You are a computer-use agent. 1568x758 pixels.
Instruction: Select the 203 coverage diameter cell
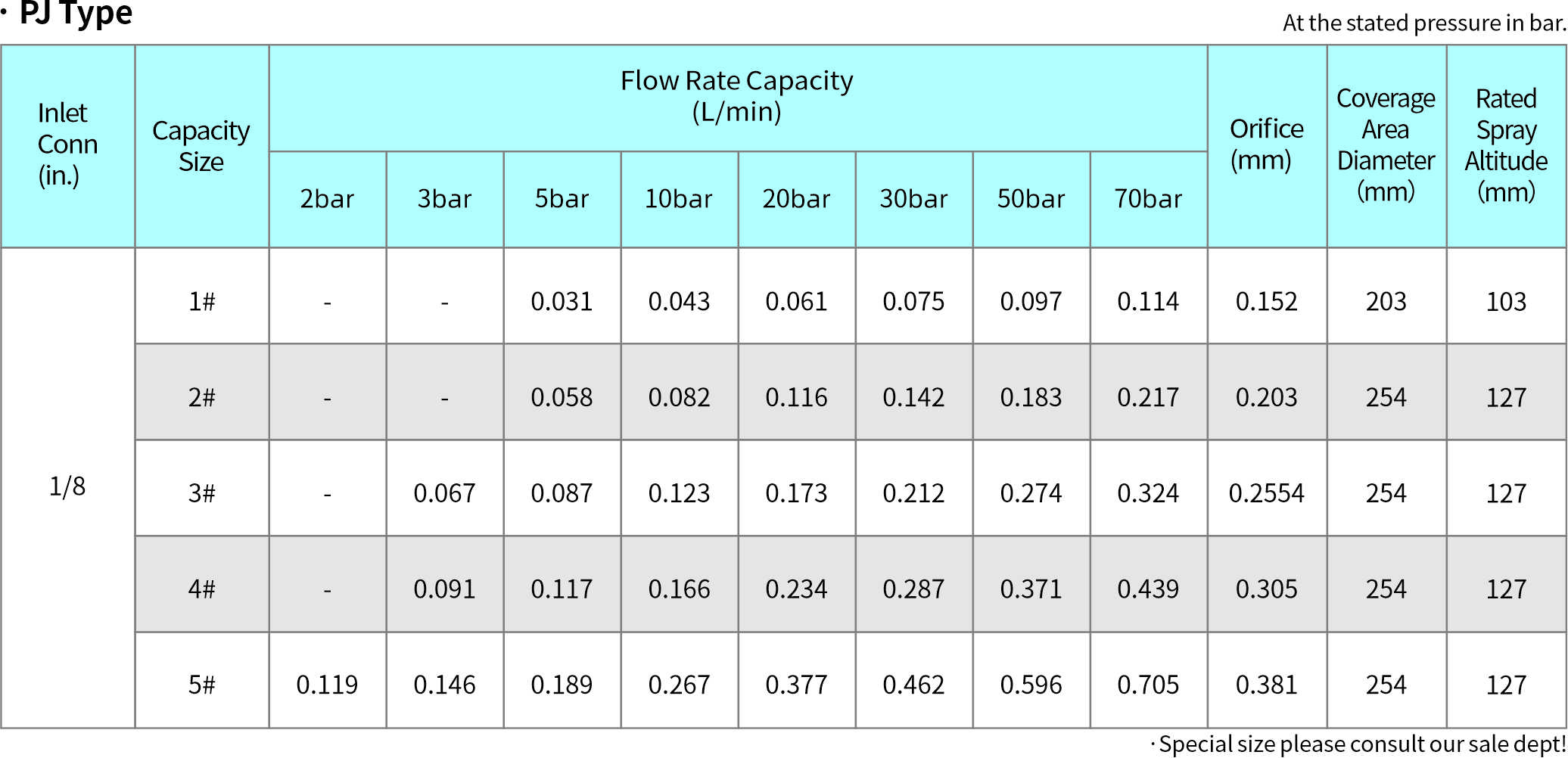coord(1386,302)
